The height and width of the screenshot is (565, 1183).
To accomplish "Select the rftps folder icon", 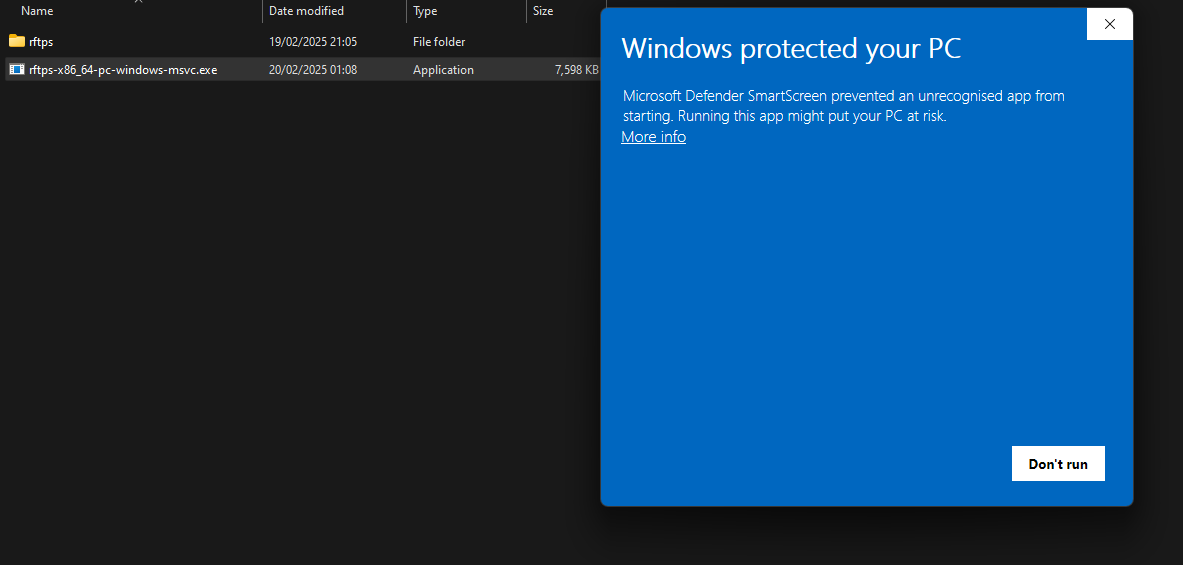I will point(17,41).
